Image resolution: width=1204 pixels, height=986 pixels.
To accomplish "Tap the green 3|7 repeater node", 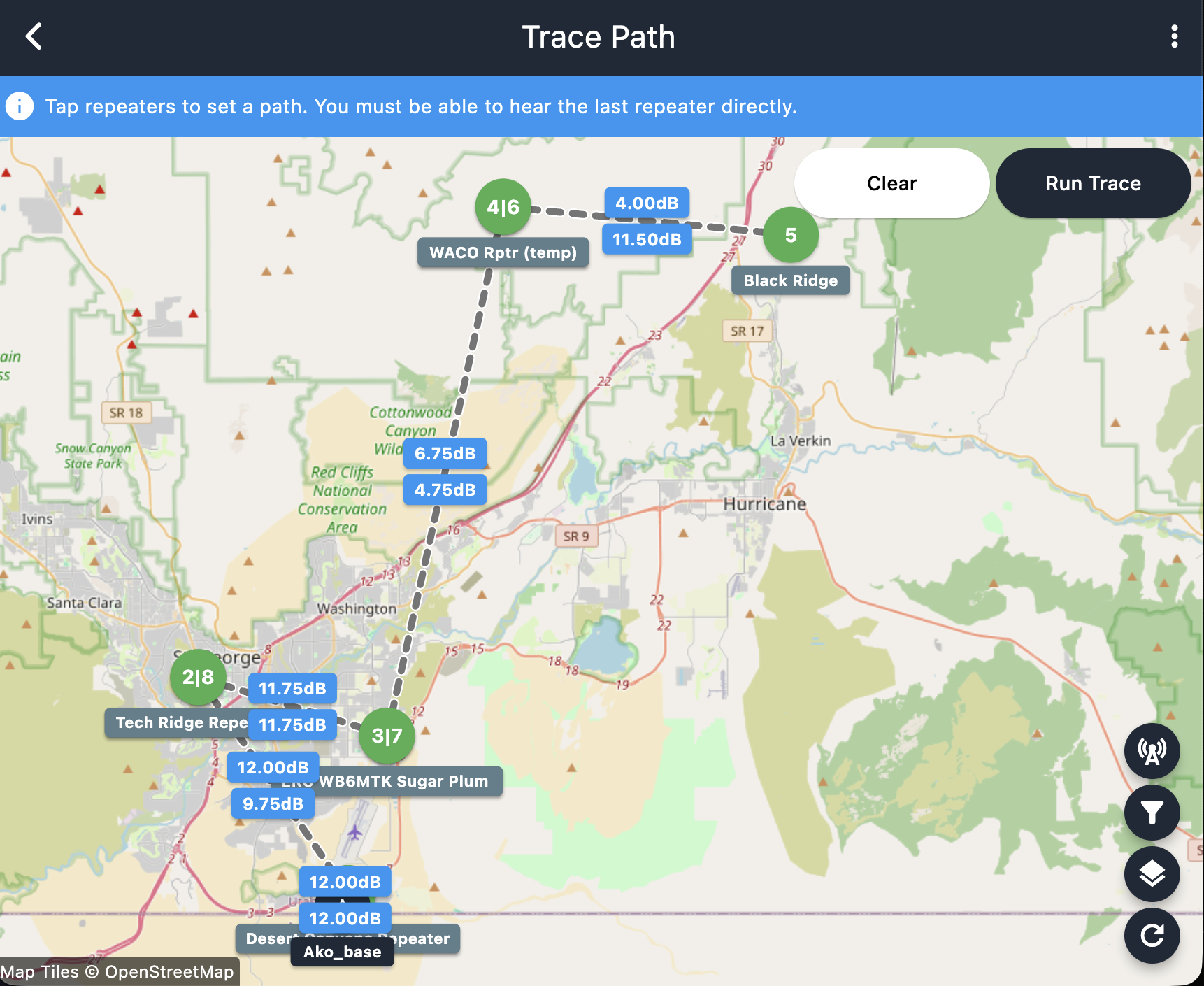I will click(x=387, y=736).
